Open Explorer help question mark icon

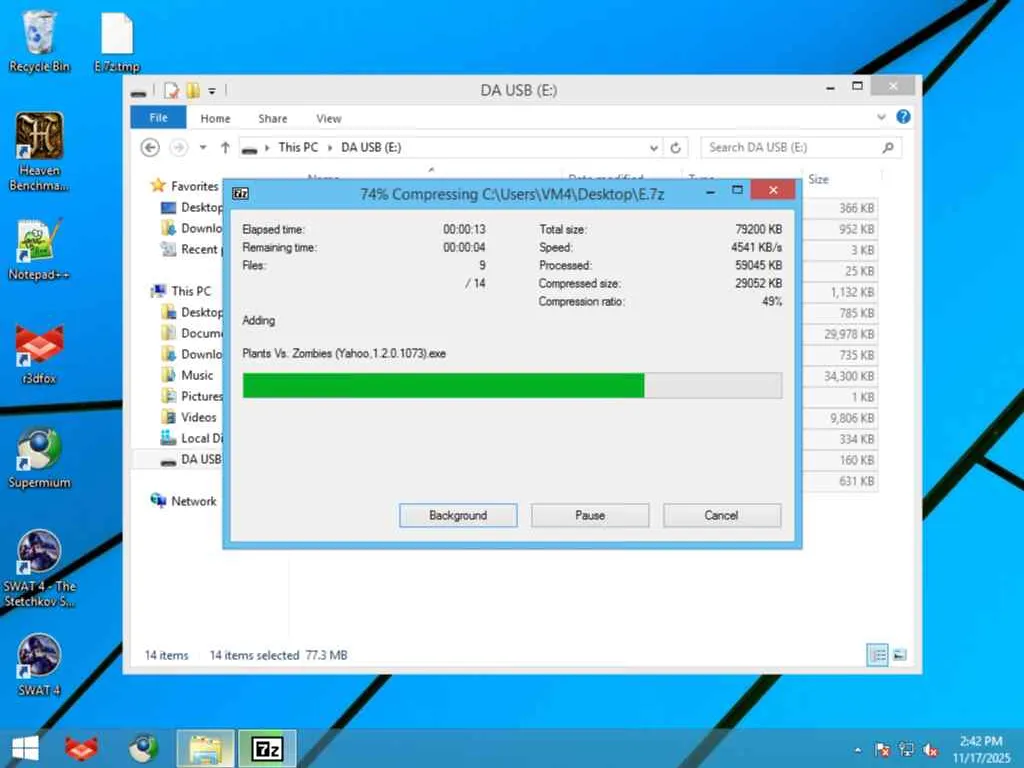point(903,117)
